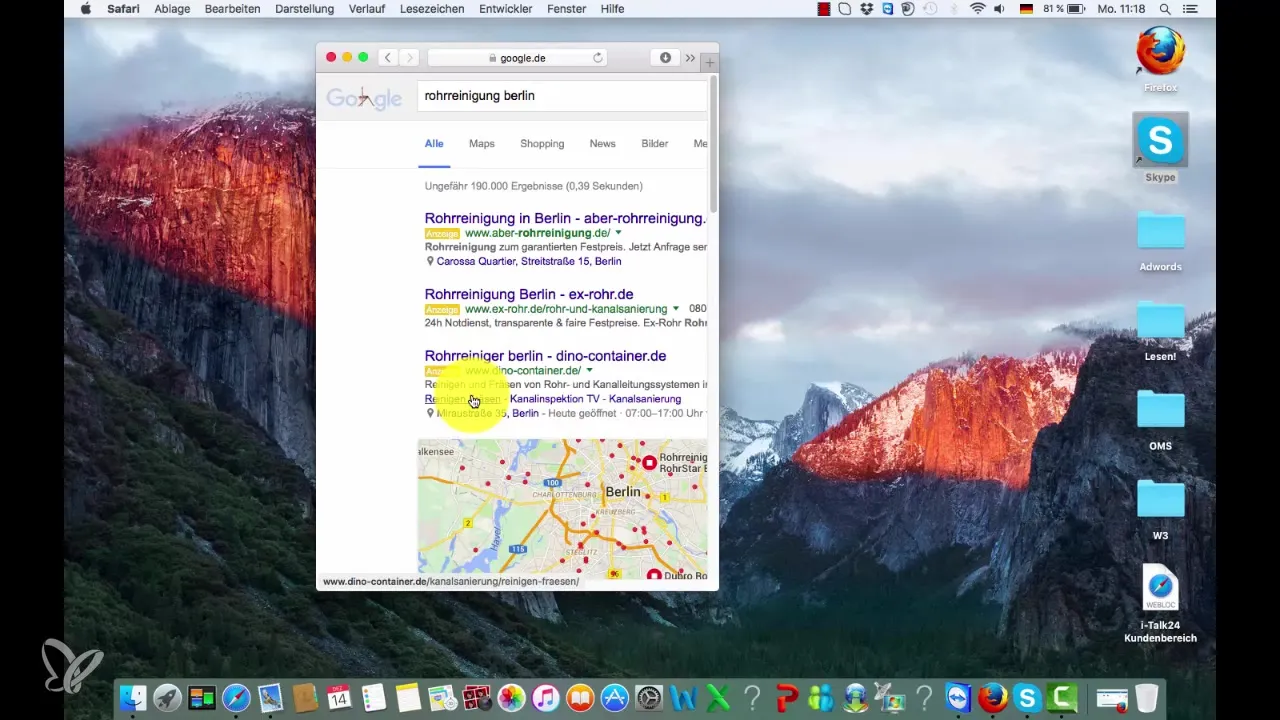The width and height of the screenshot is (1280, 720).
Task: Open the Apple menu
Action: (x=85, y=9)
